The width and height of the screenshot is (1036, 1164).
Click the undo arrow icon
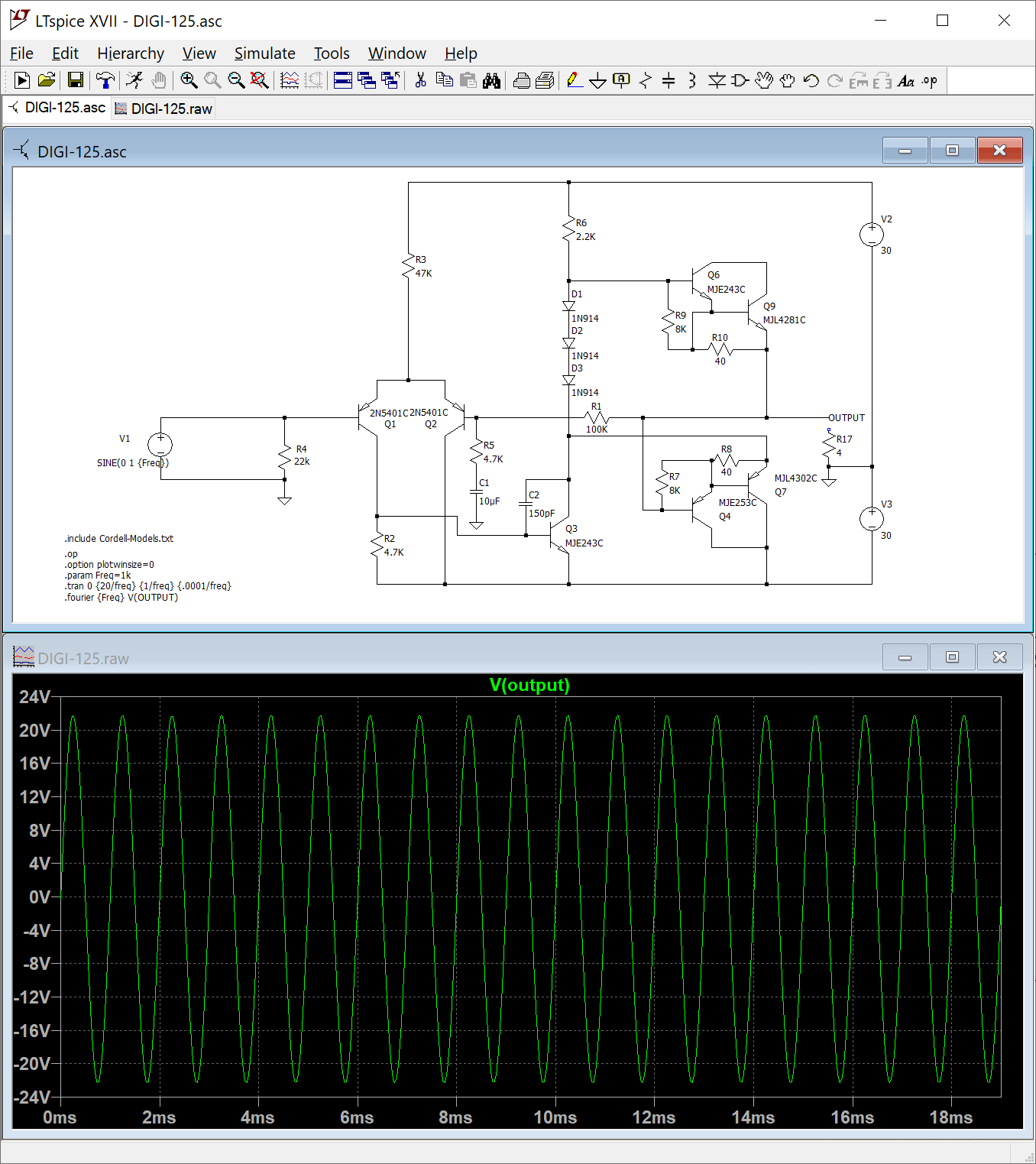click(811, 80)
